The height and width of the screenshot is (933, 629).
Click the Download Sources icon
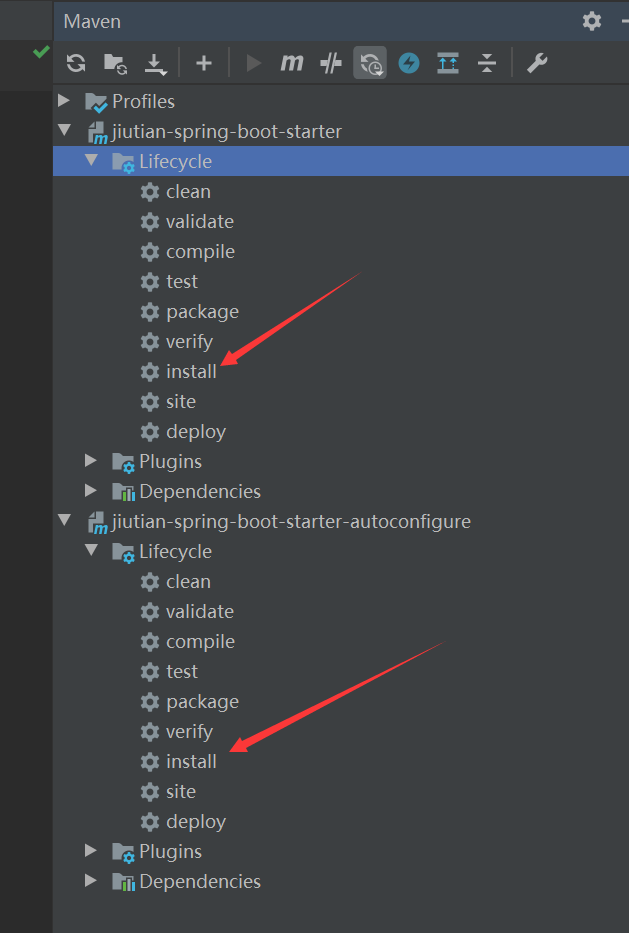pos(155,64)
